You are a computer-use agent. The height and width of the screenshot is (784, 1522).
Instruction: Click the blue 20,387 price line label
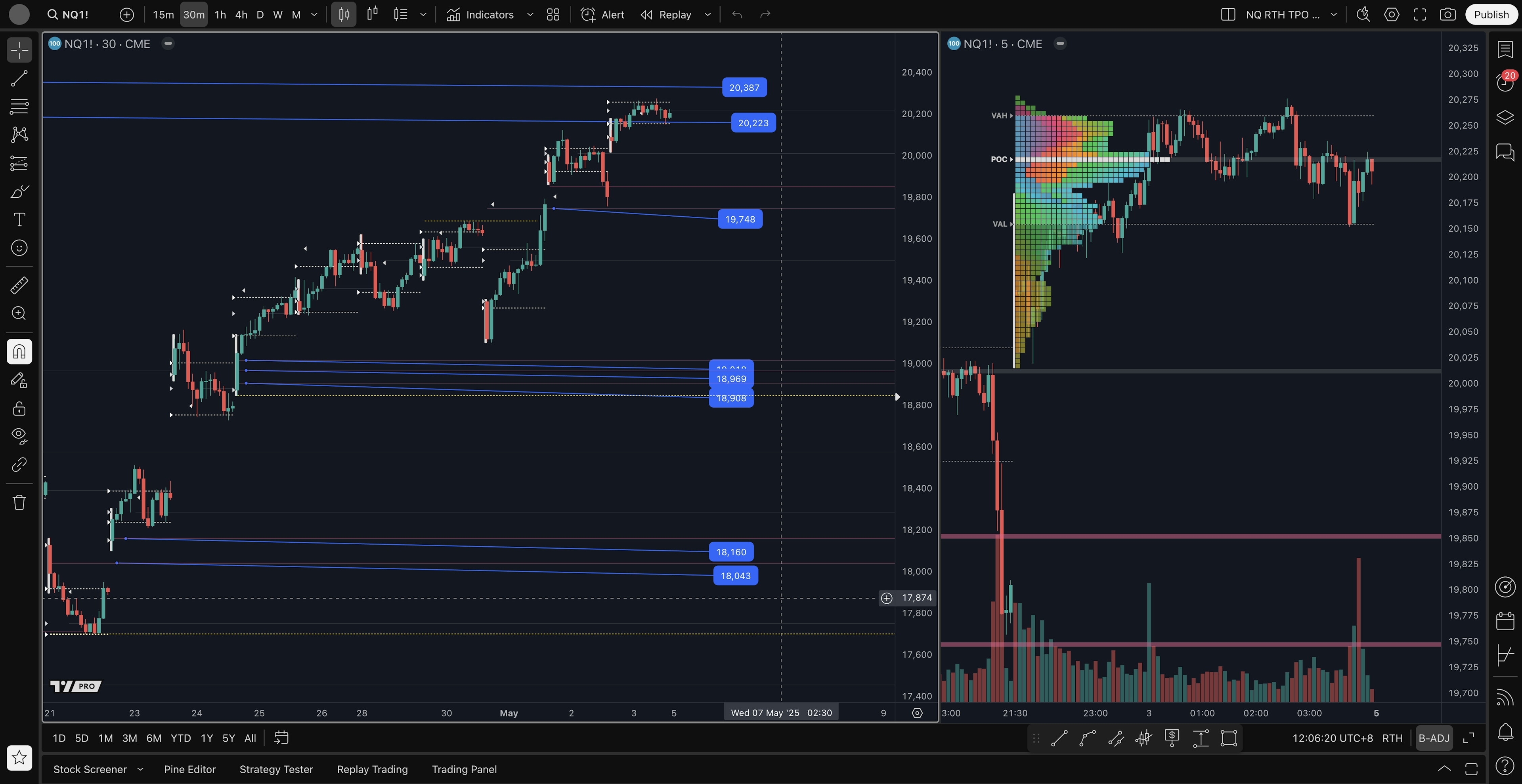pyautogui.click(x=744, y=88)
